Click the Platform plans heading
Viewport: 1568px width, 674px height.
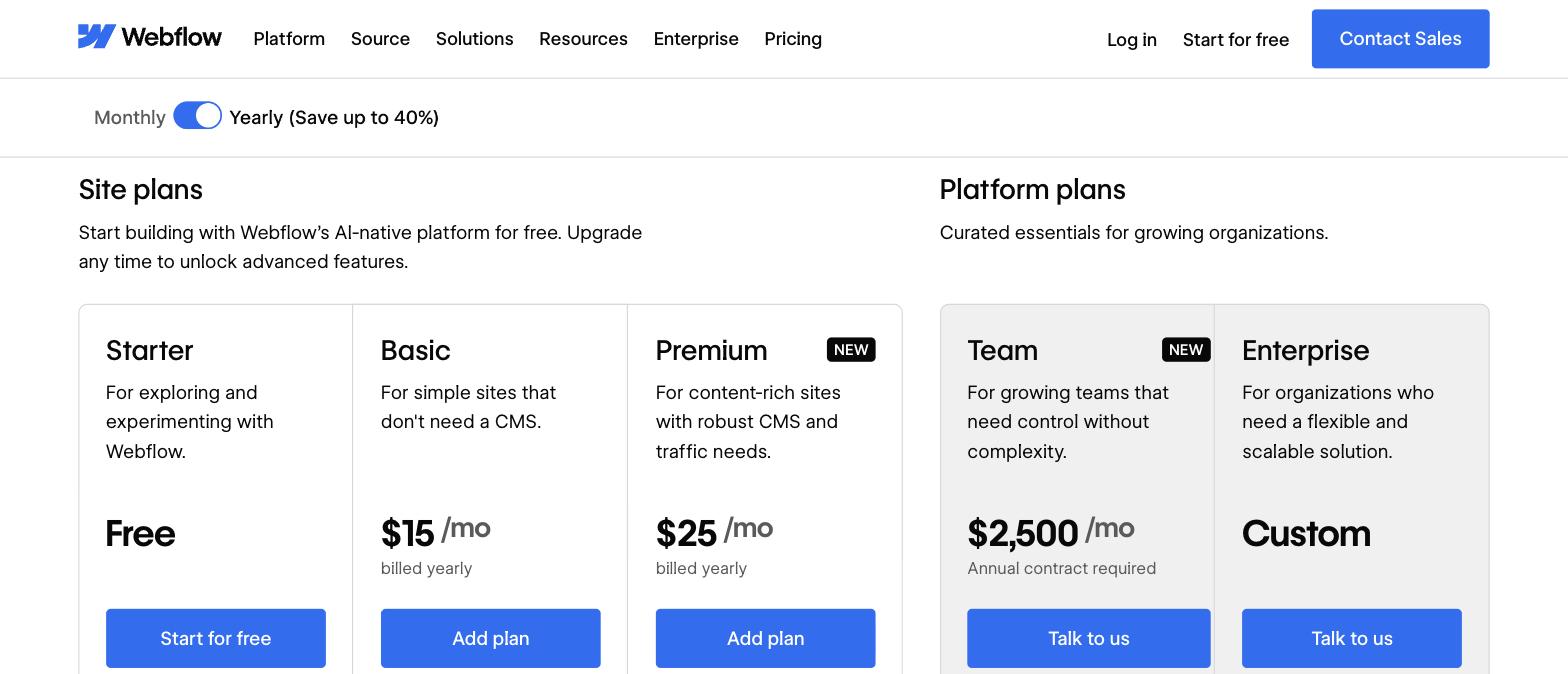1032,190
